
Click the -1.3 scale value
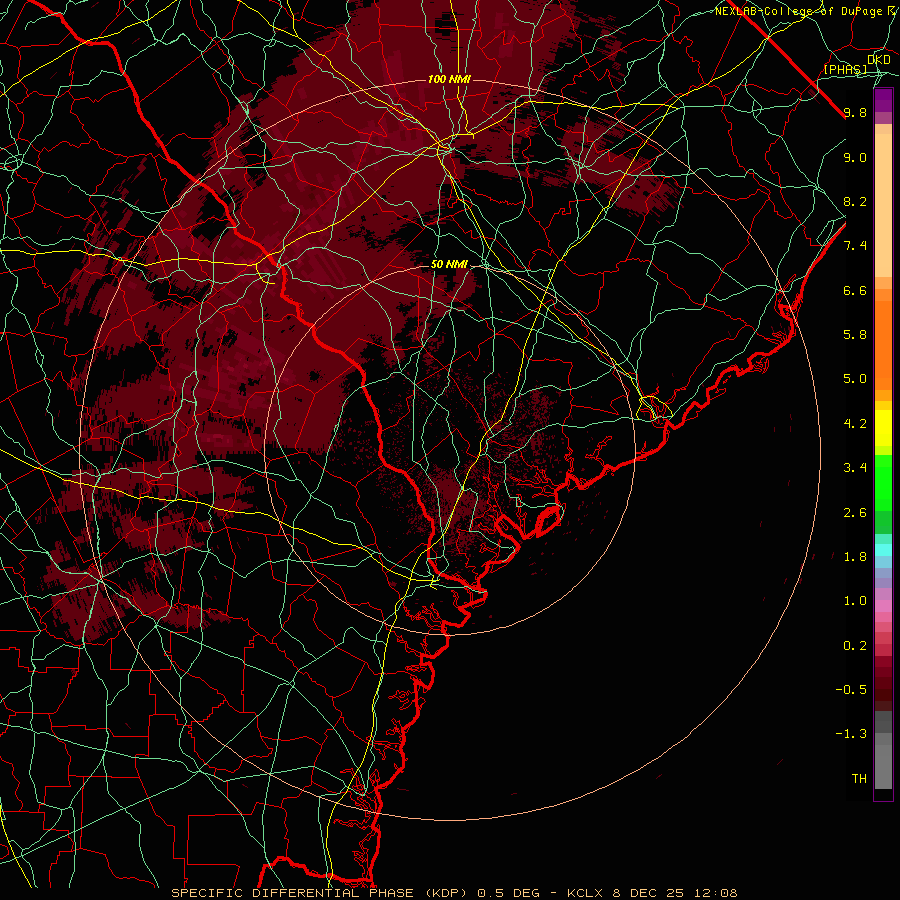(851, 734)
